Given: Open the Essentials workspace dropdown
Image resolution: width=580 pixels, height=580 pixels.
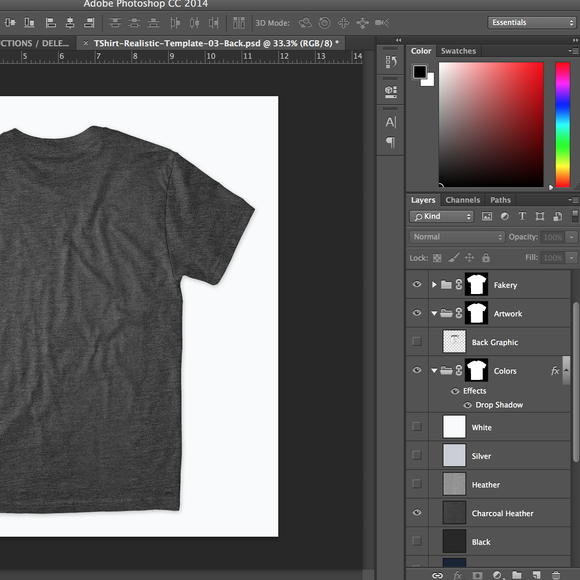Looking at the screenshot, I should click(x=532, y=23).
